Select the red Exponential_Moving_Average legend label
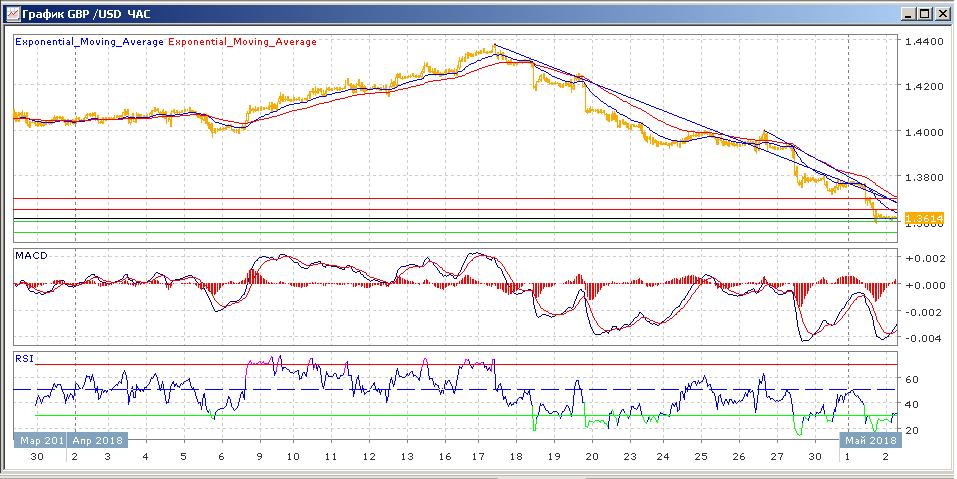 [x=243, y=42]
